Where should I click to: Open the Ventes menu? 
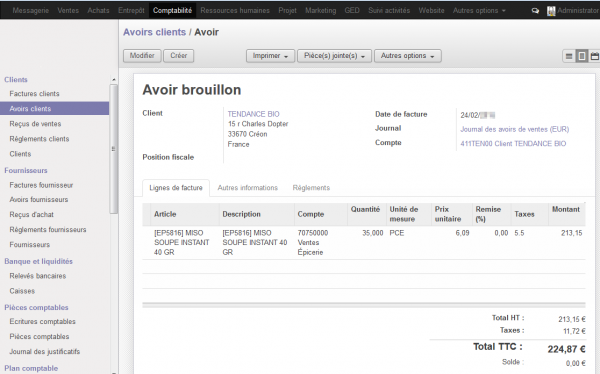pyautogui.click(x=68, y=11)
